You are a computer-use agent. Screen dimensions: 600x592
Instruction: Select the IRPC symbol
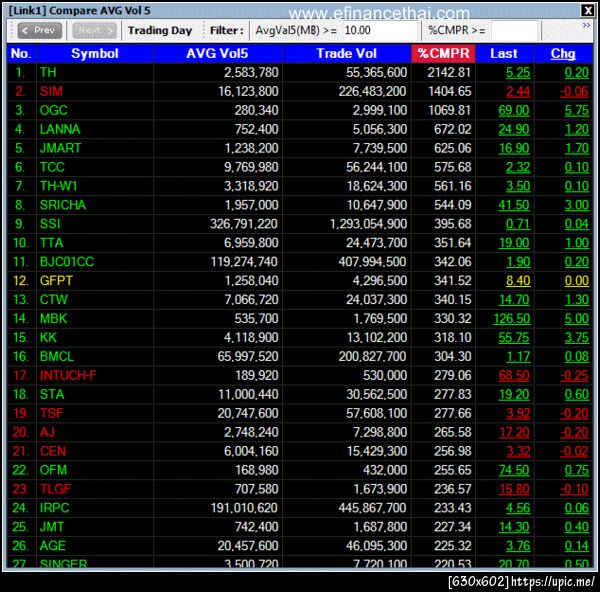(54, 508)
